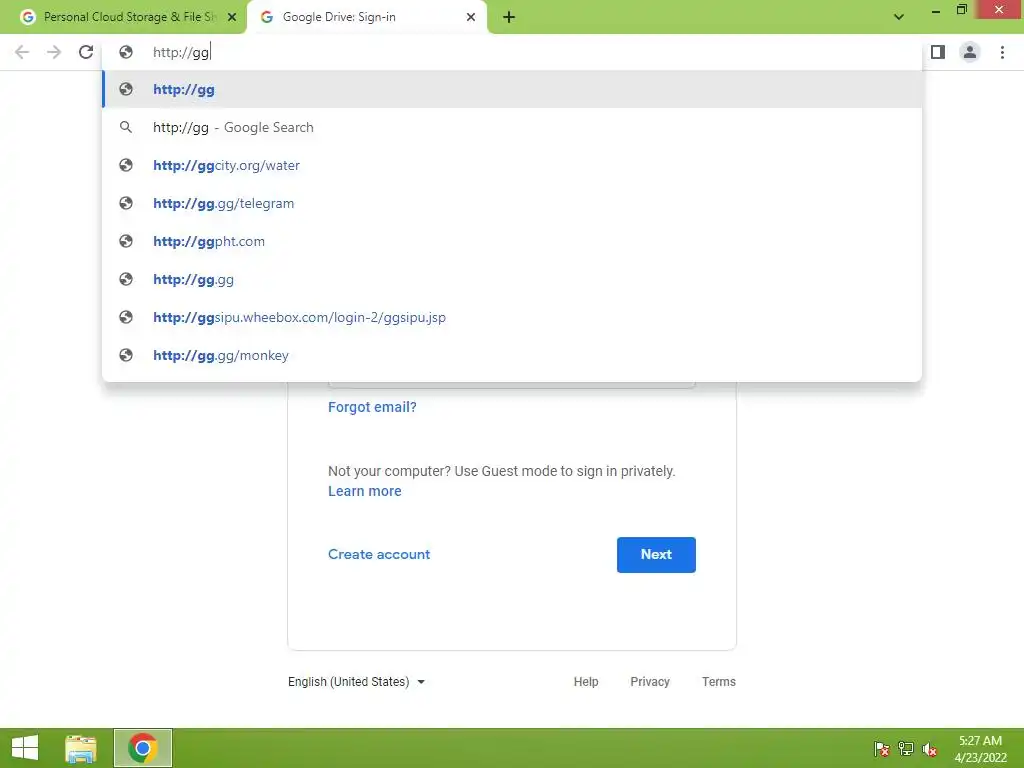Click the network tray icon

tap(906, 748)
